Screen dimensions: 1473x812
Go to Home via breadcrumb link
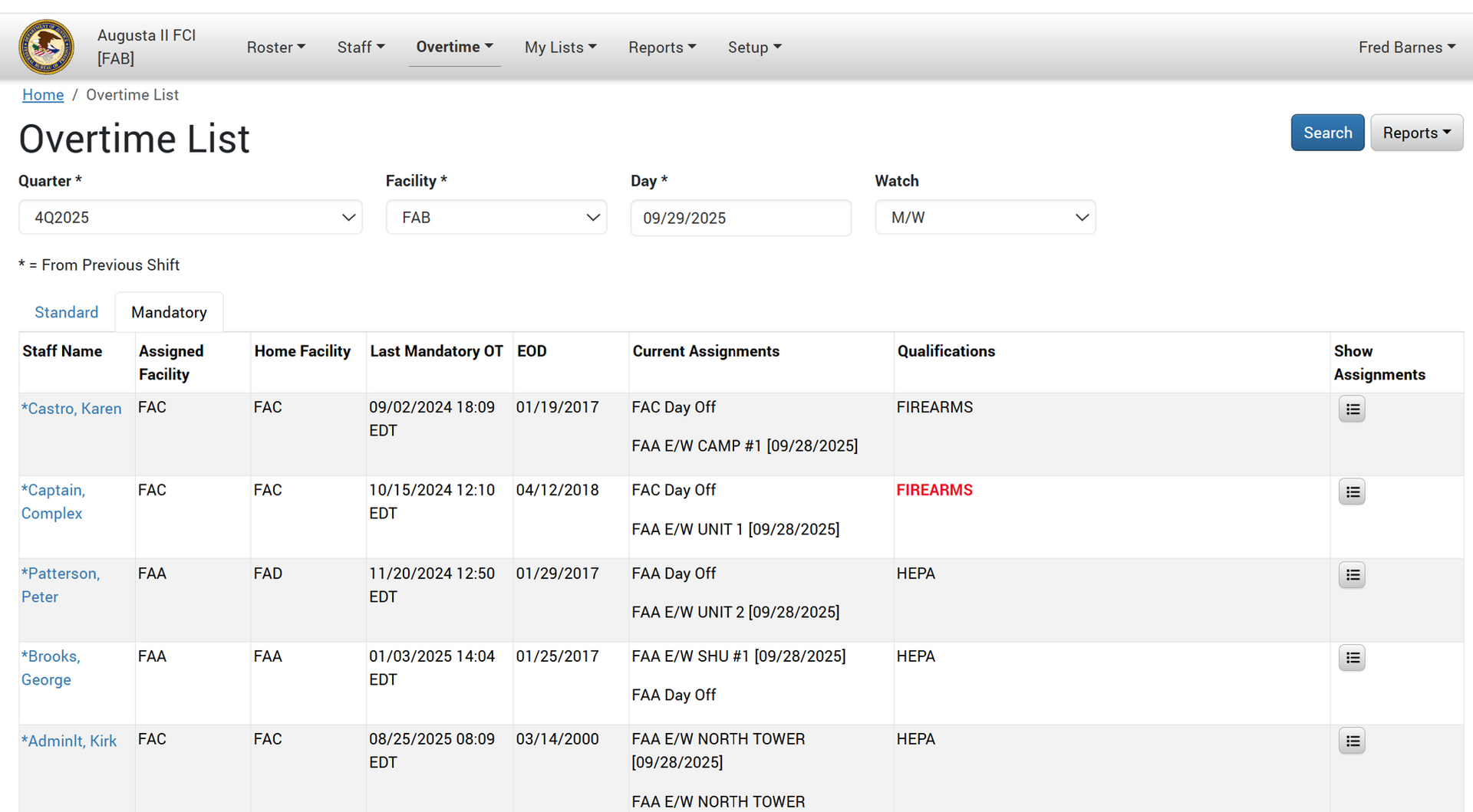point(43,95)
